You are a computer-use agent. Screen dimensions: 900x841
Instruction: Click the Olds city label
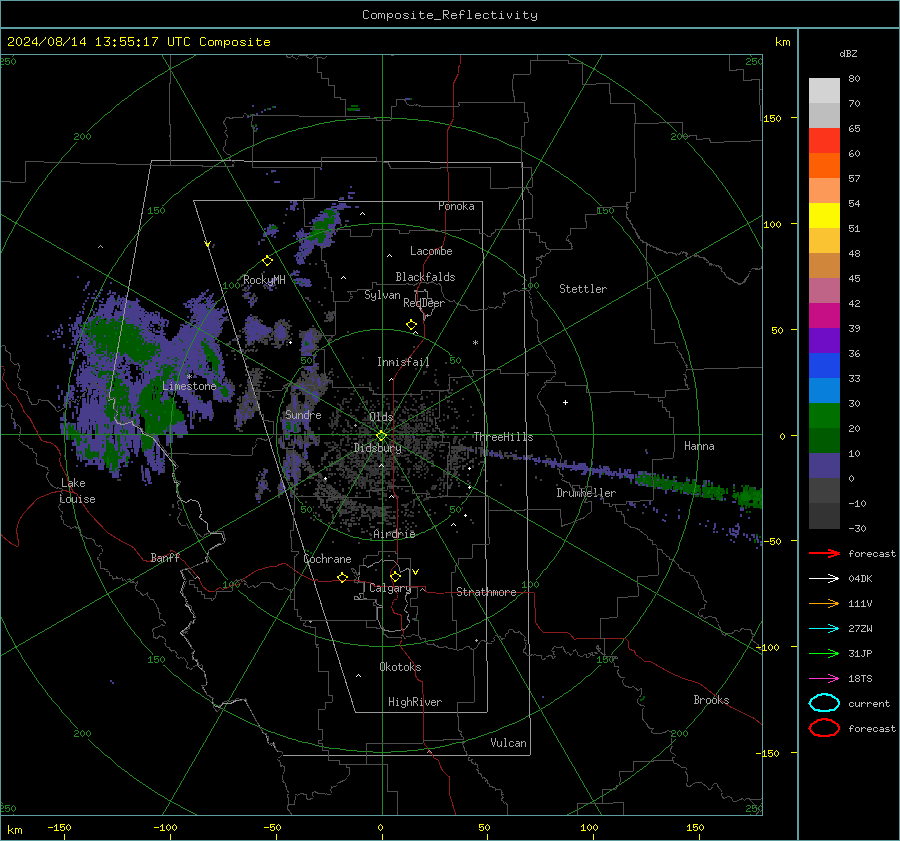tap(381, 417)
